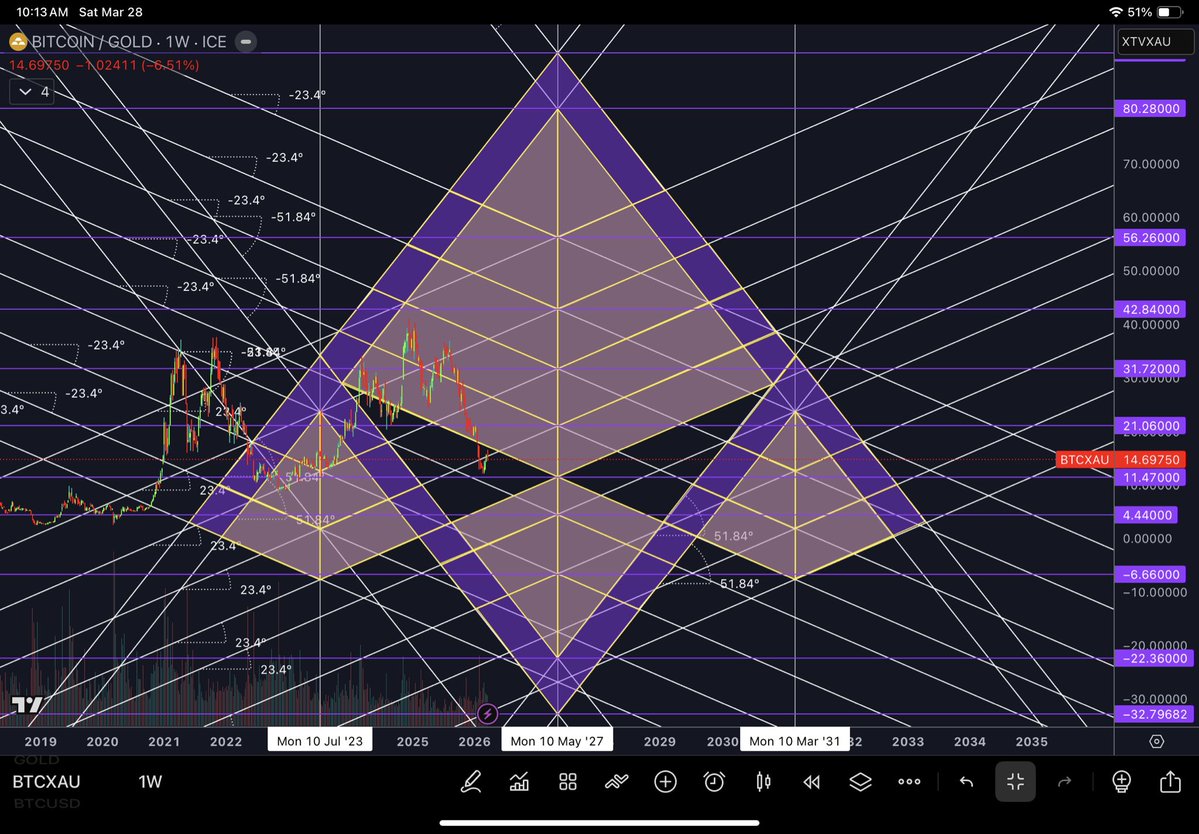The height and width of the screenshot is (834, 1199).
Task: Open the drawing tools pen icon
Action: 470,781
